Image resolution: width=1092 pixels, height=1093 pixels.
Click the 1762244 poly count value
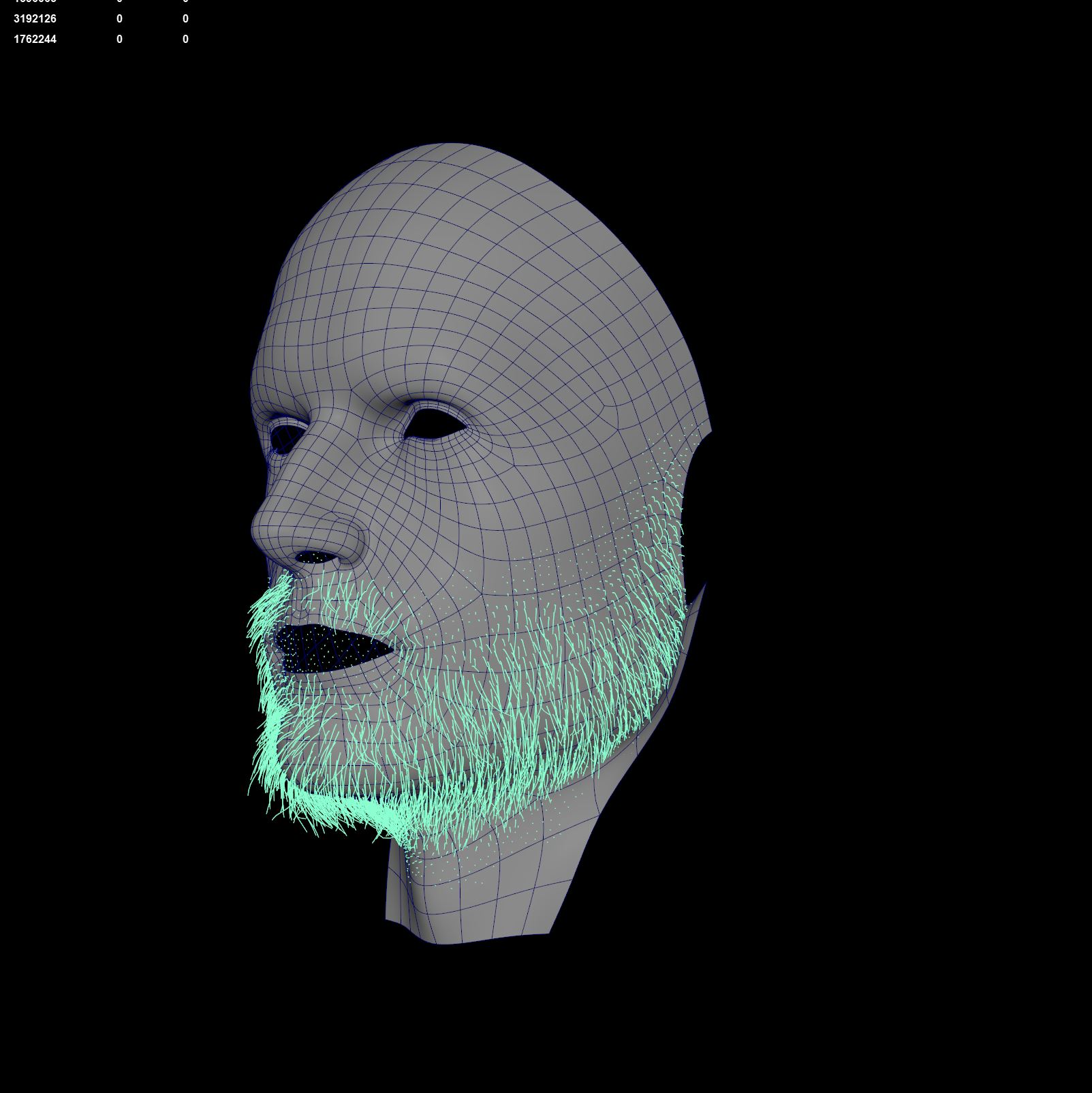point(35,40)
